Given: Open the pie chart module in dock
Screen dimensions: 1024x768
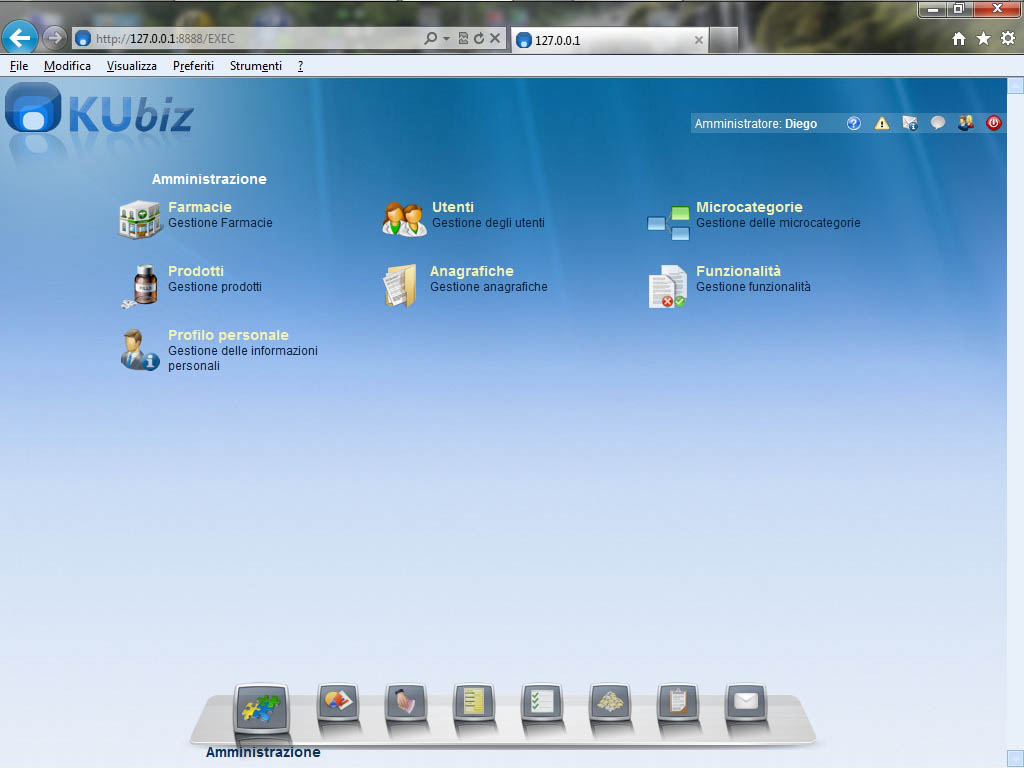Looking at the screenshot, I should pyautogui.click(x=338, y=702).
